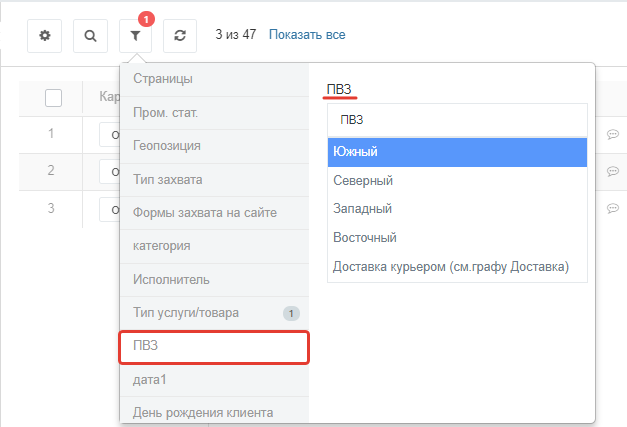Click the red filter count badge
Image resolution: width=627 pixels, height=427 pixels.
tap(146, 19)
